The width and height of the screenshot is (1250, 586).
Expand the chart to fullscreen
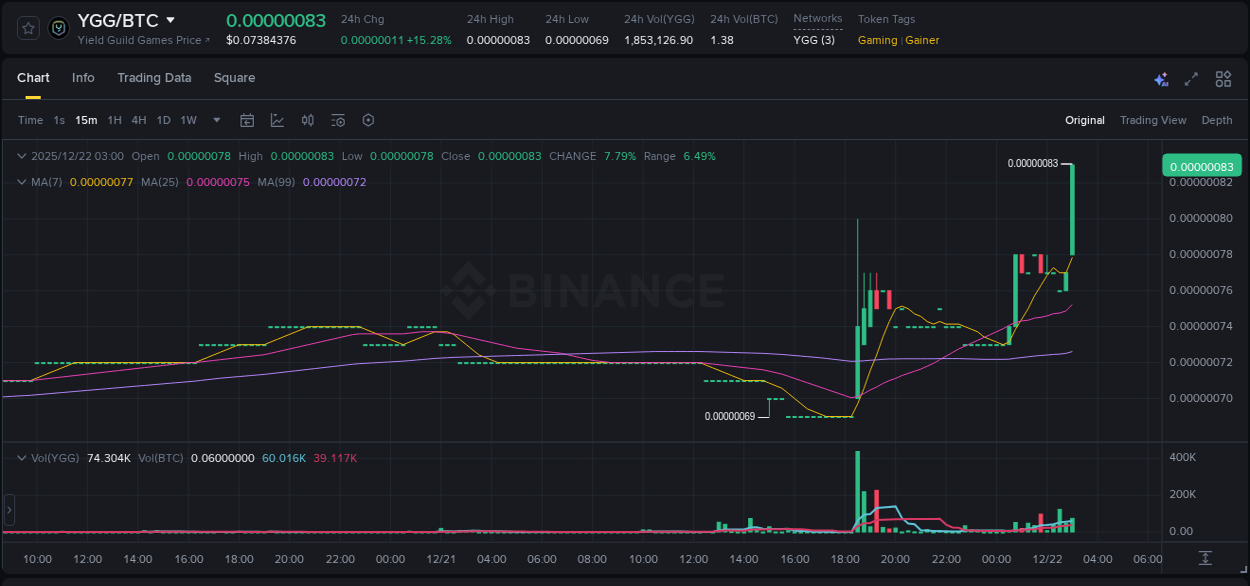(x=1191, y=79)
